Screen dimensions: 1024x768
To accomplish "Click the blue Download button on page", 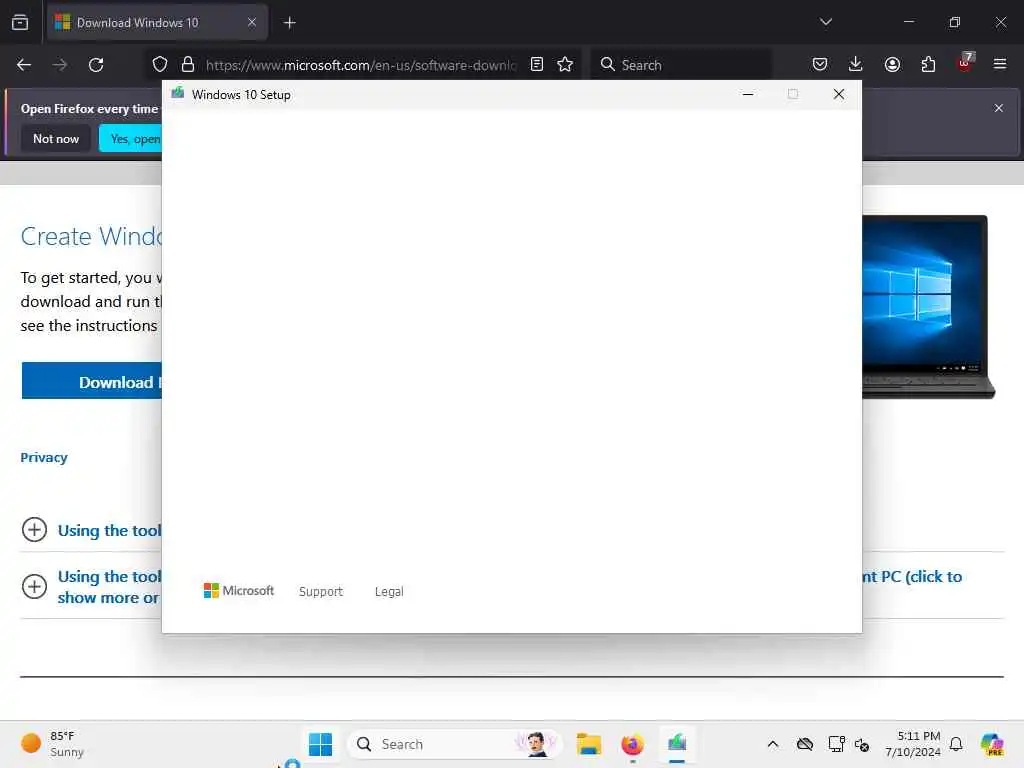I will pos(91,381).
